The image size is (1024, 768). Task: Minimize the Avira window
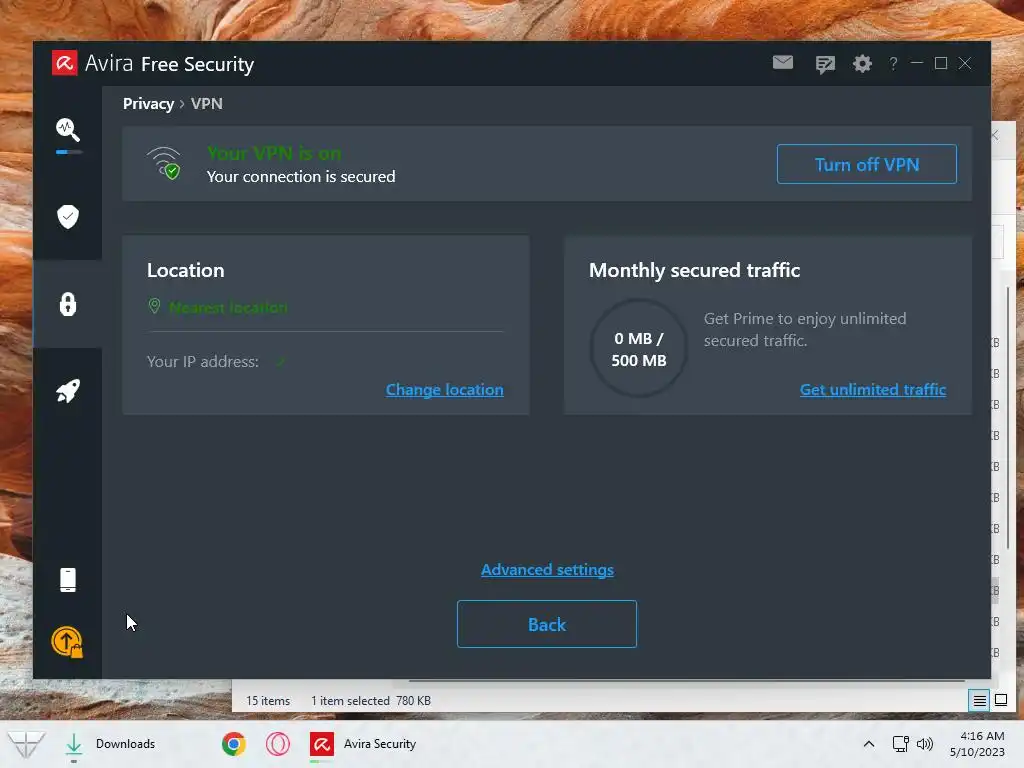pyautogui.click(x=917, y=63)
